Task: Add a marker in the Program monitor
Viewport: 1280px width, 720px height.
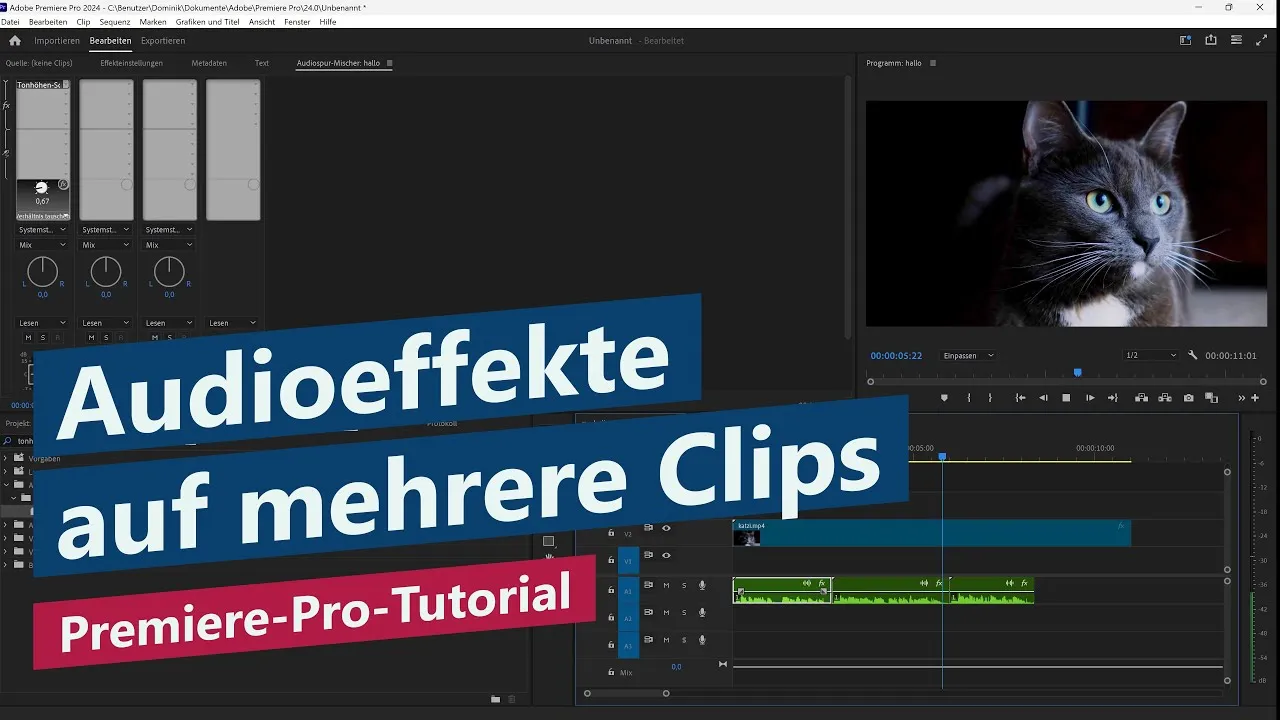Action: coord(944,397)
